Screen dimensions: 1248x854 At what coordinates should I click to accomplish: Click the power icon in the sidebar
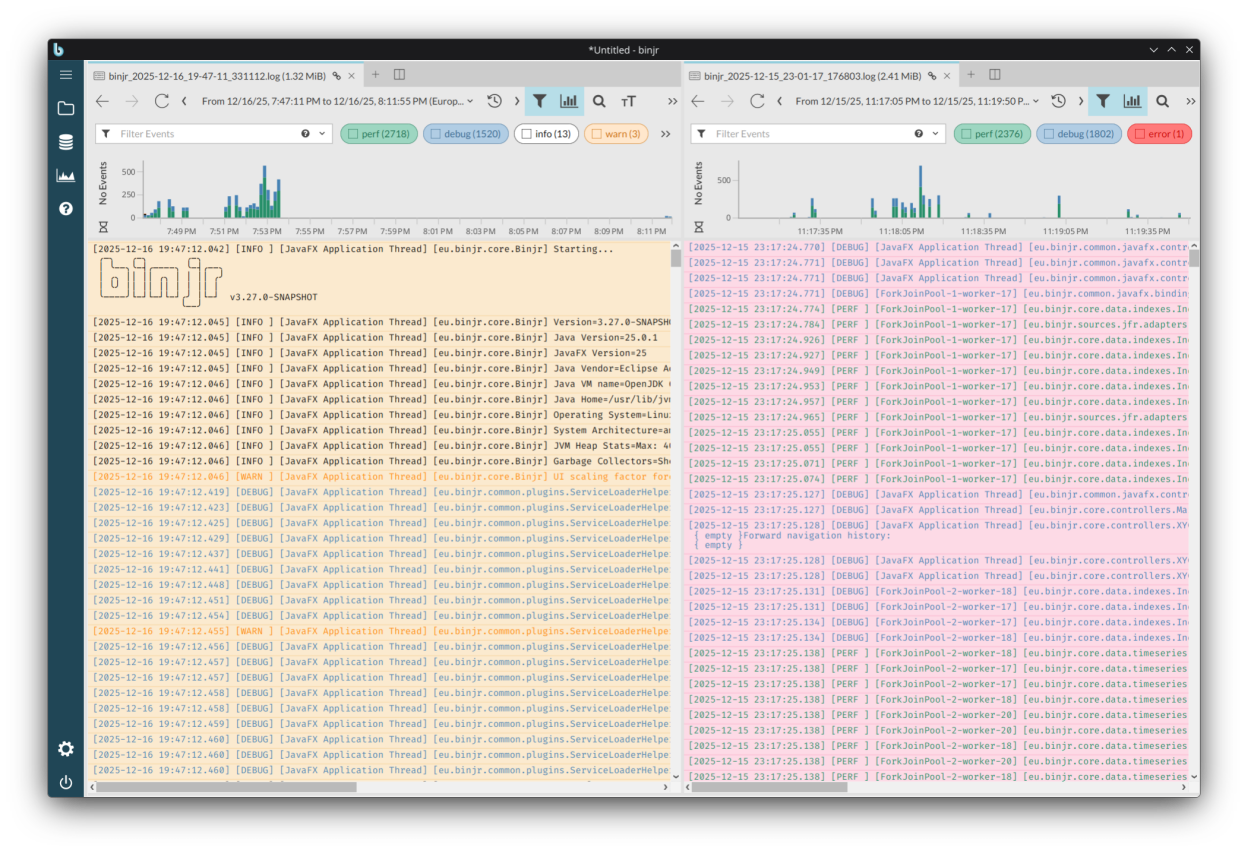(x=66, y=783)
